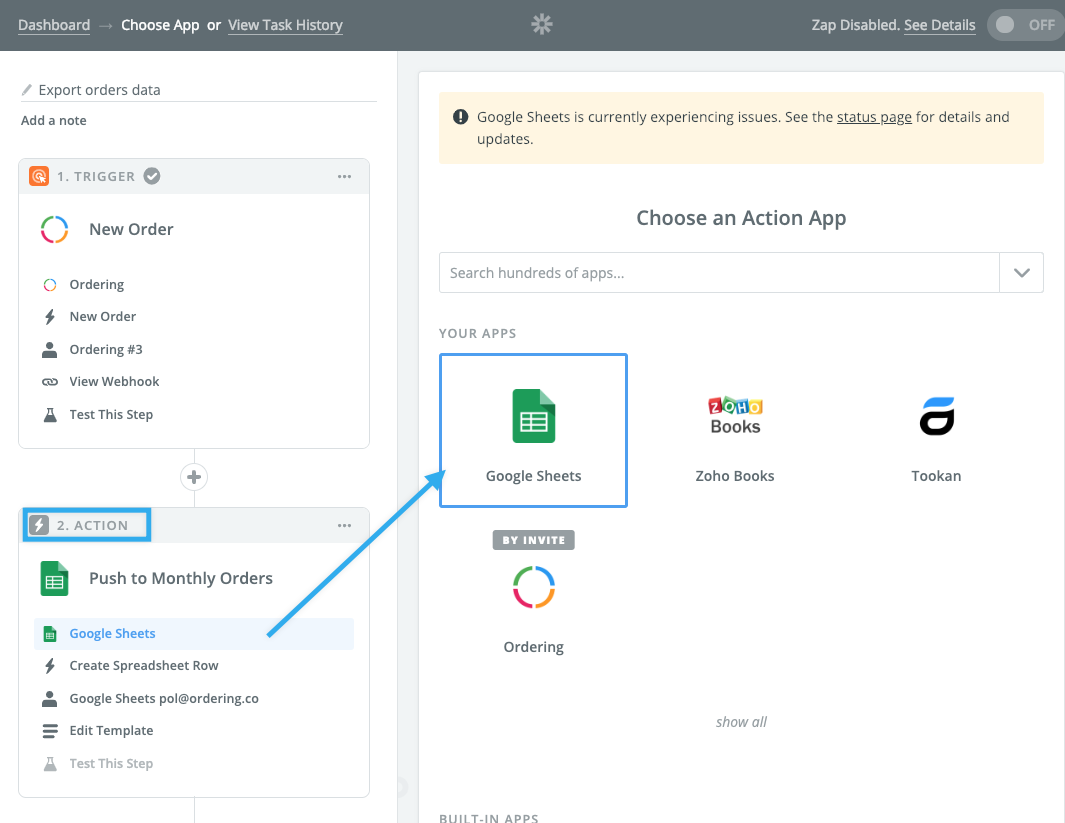Click the small Ordering ring icon in trigger list

pos(50,285)
